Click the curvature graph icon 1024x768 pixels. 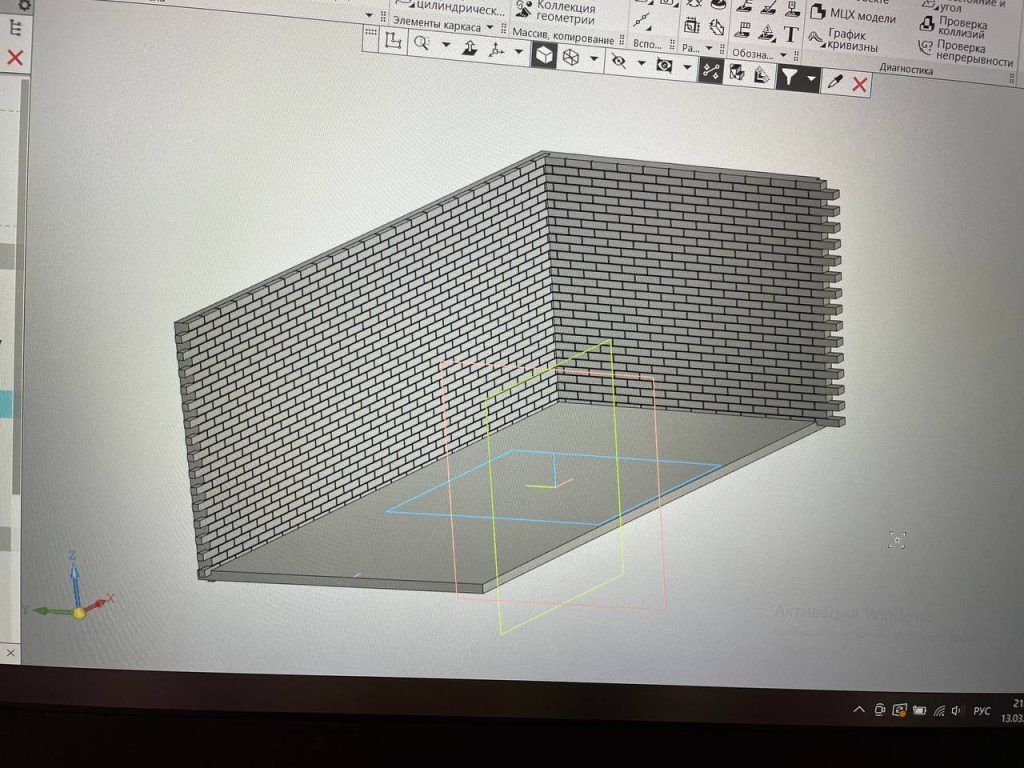[x=816, y=39]
